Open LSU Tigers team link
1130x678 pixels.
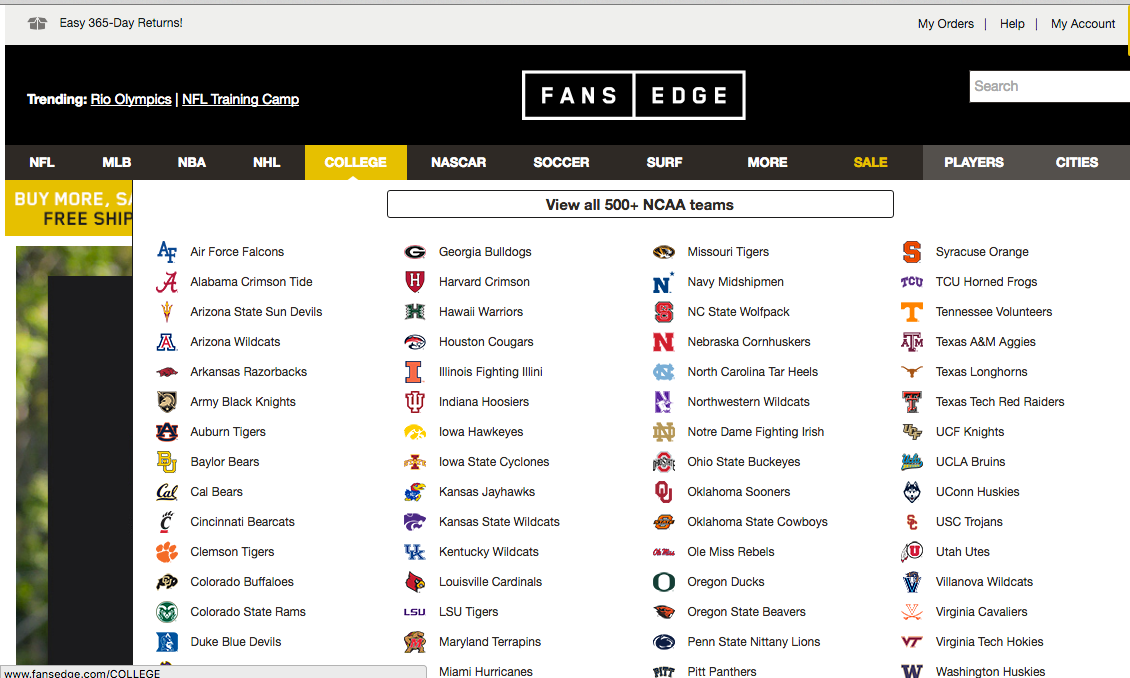[x=468, y=612]
